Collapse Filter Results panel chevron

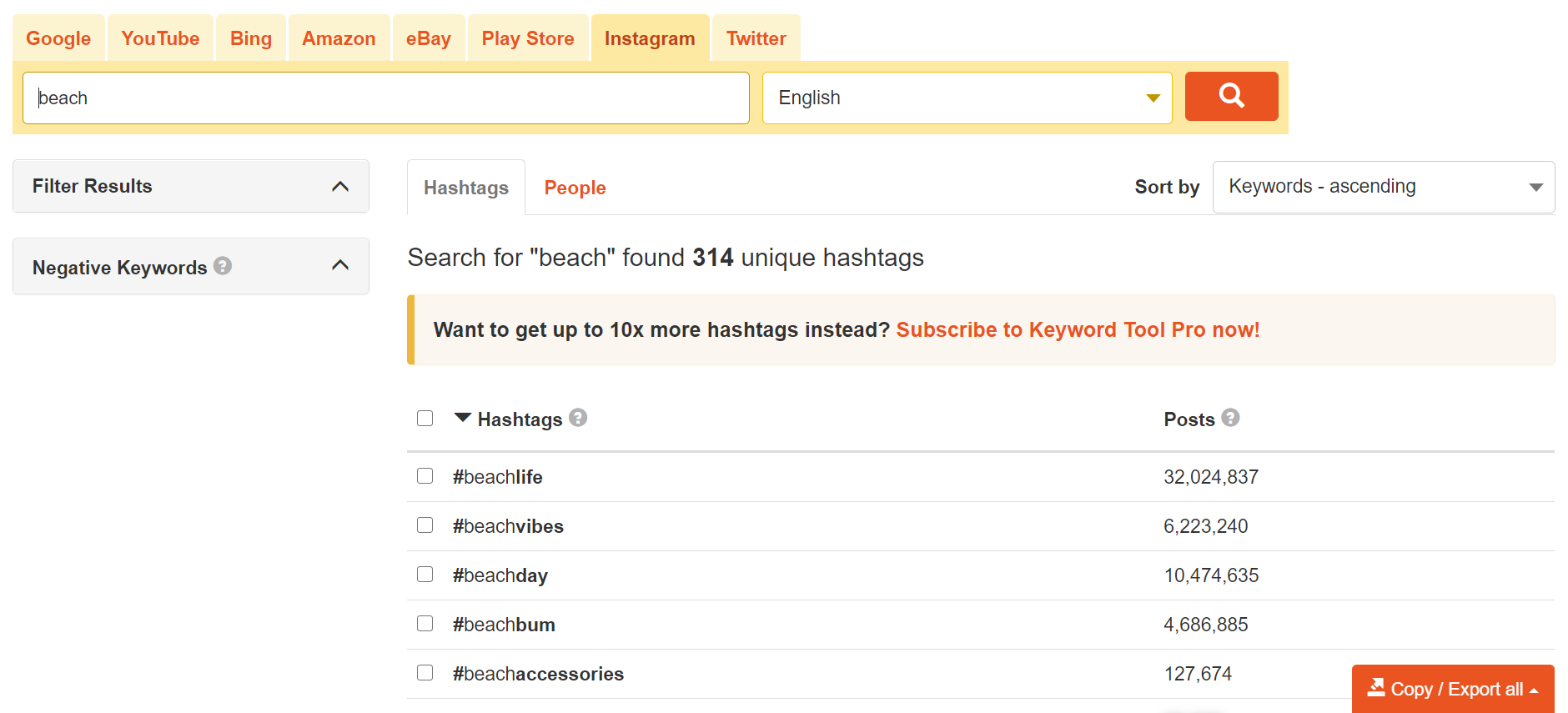[340, 186]
